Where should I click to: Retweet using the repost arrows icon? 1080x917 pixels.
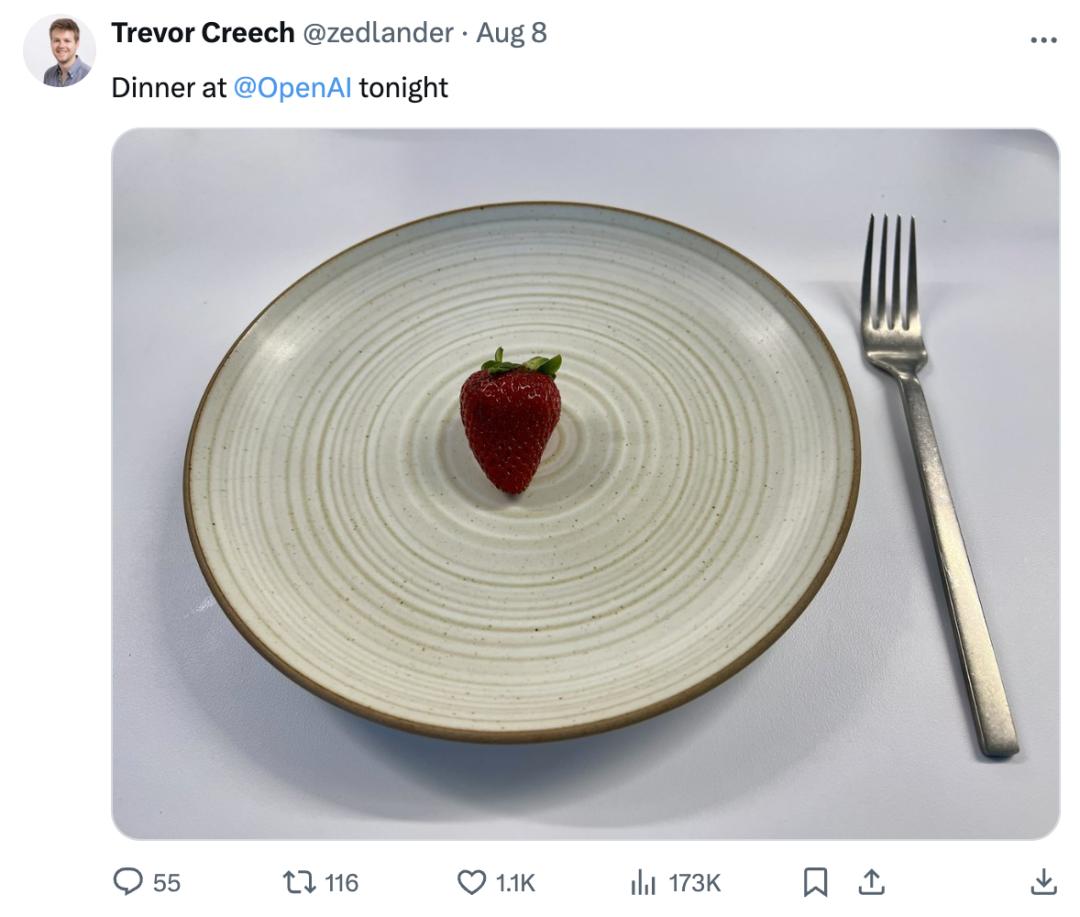pyautogui.click(x=297, y=881)
